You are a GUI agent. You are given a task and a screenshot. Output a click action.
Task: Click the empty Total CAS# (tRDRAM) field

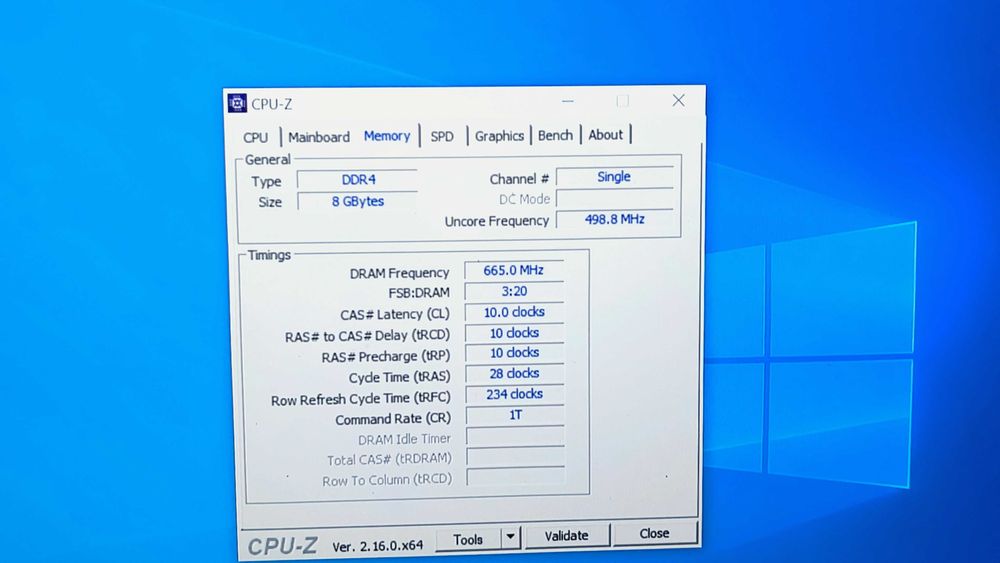click(x=515, y=457)
